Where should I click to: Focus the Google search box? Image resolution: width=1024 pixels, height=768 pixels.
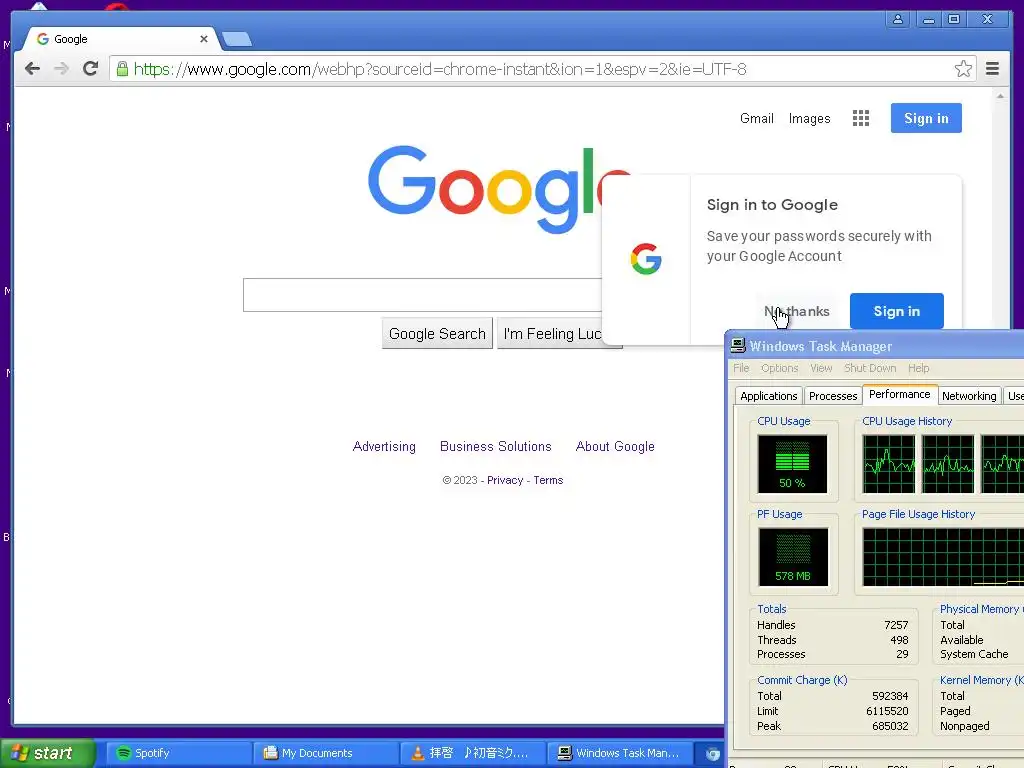(x=423, y=295)
